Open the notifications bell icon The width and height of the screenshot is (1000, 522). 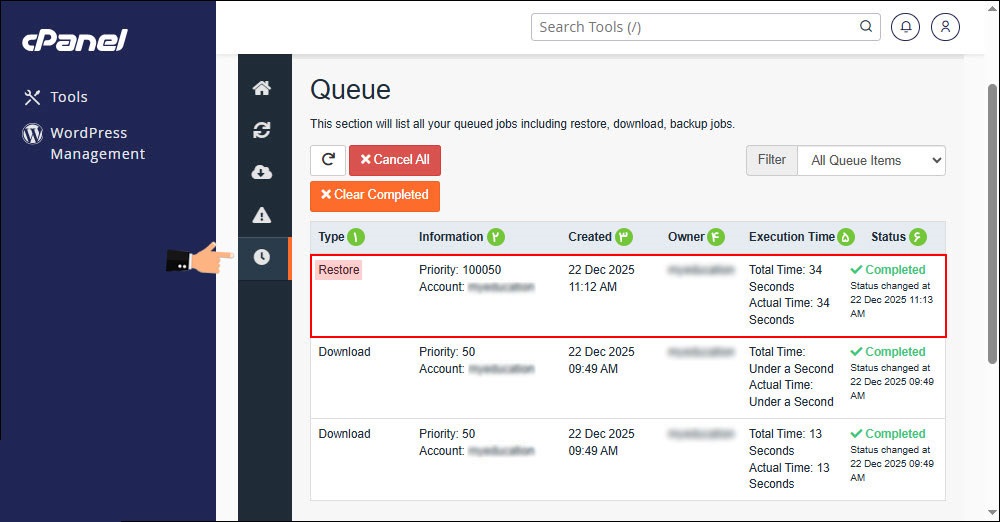point(906,27)
